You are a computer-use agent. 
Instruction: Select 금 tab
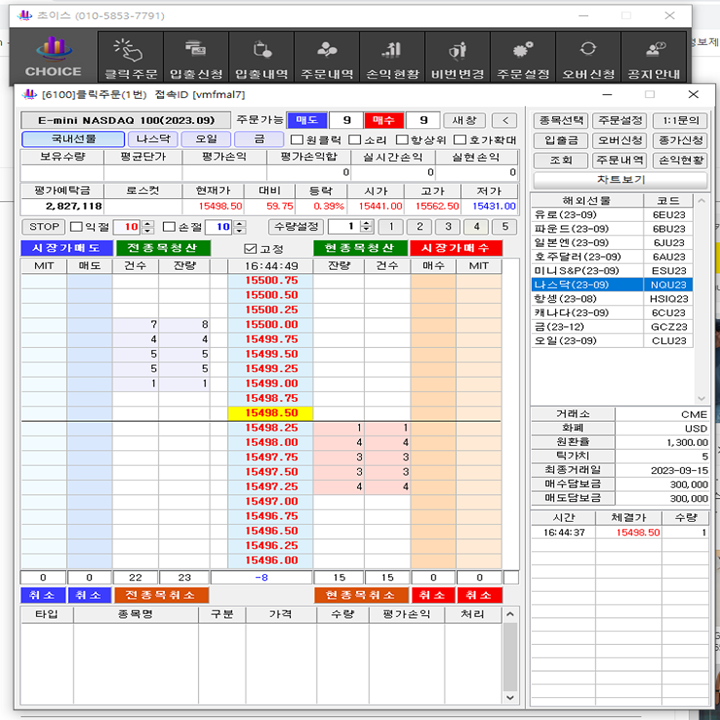pyautogui.click(x=259, y=139)
